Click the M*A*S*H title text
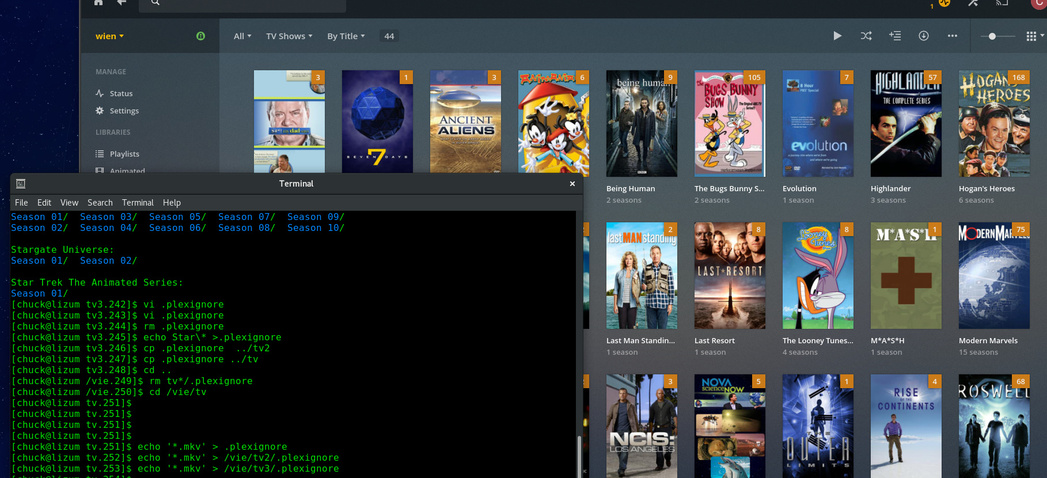Viewport: 1047px width, 478px height. 887,340
